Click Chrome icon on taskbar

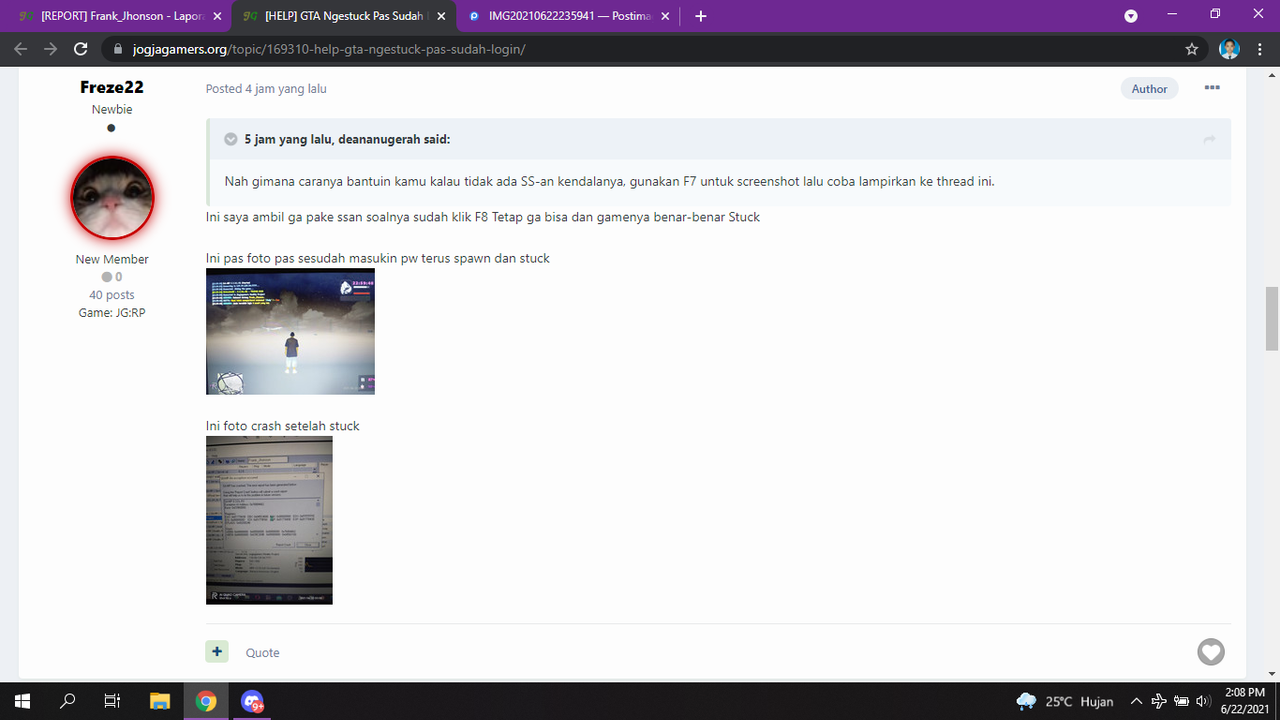point(206,701)
